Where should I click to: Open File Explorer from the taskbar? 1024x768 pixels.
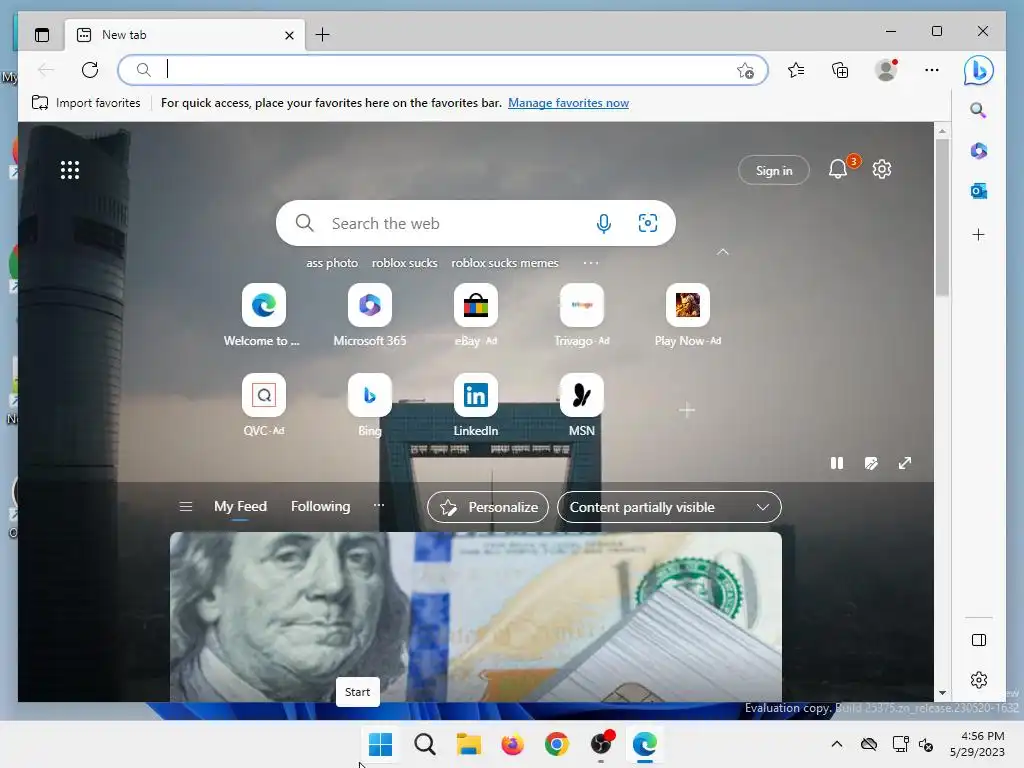coord(468,744)
